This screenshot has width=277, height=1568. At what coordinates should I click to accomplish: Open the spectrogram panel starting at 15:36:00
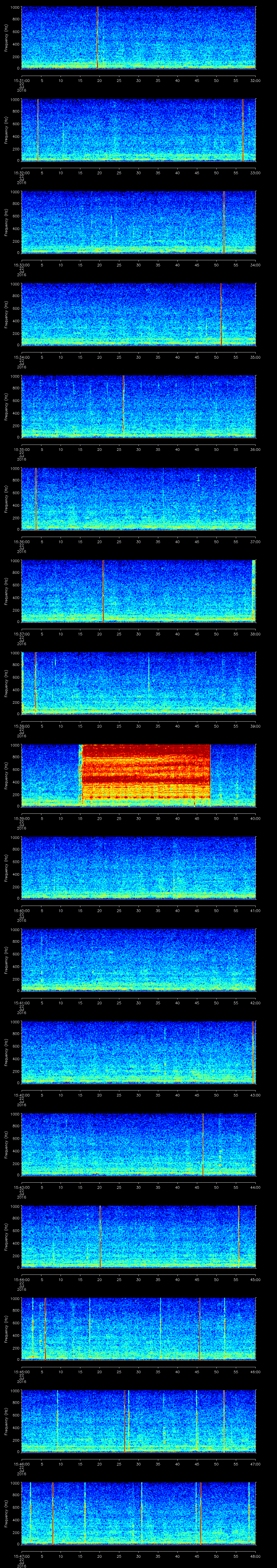click(x=138, y=499)
